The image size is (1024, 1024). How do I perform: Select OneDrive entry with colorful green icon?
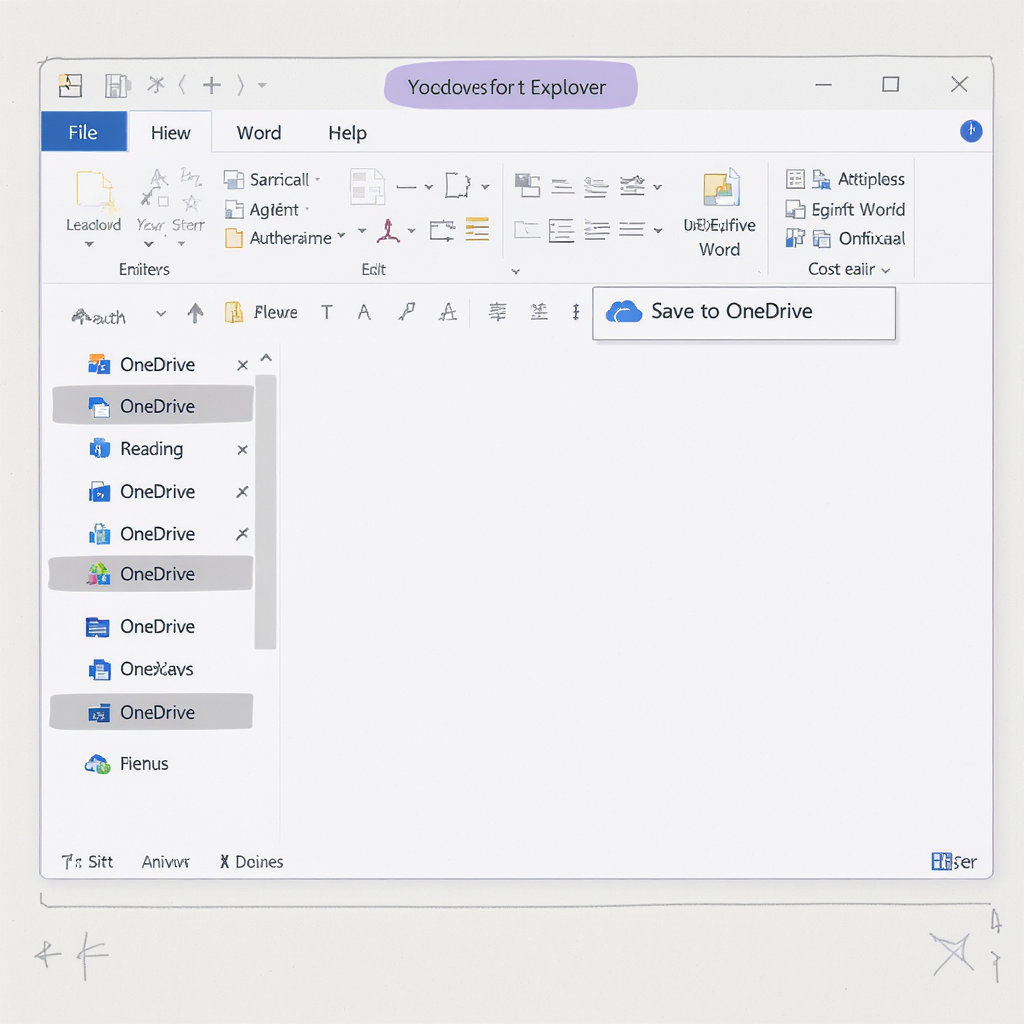pyautogui.click(x=151, y=574)
